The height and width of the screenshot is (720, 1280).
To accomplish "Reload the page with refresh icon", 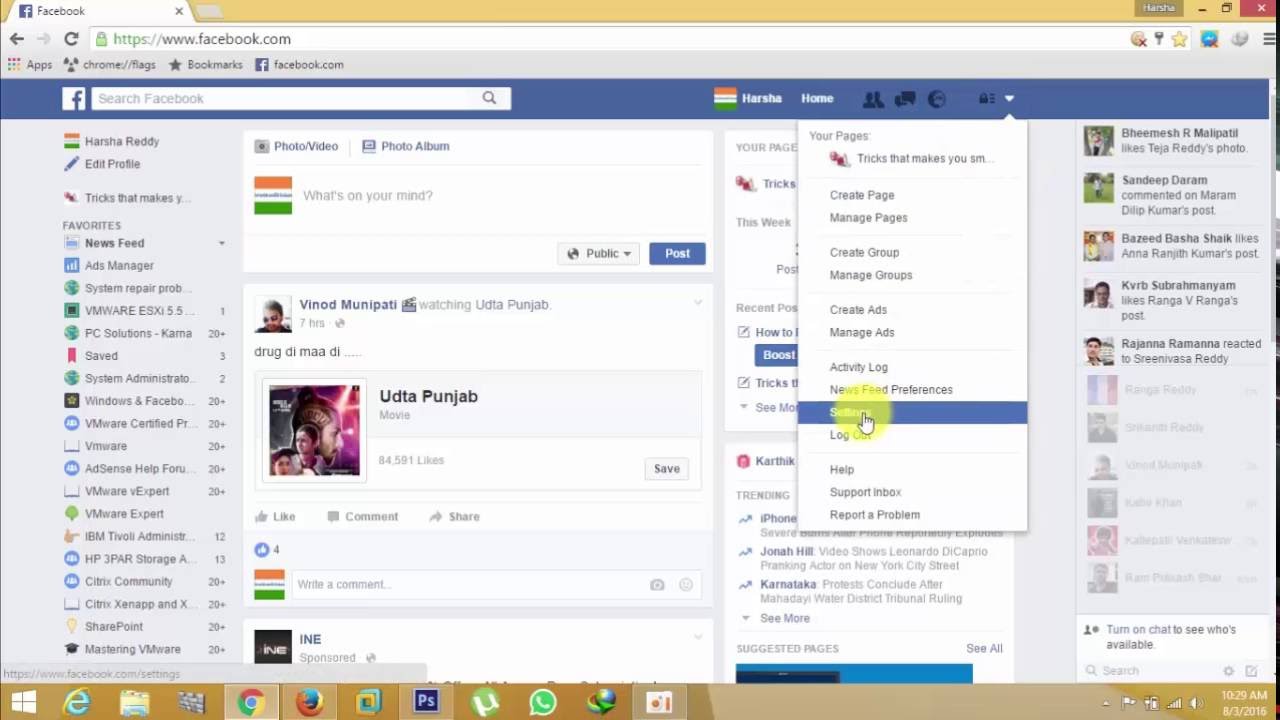I will [x=71, y=39].
